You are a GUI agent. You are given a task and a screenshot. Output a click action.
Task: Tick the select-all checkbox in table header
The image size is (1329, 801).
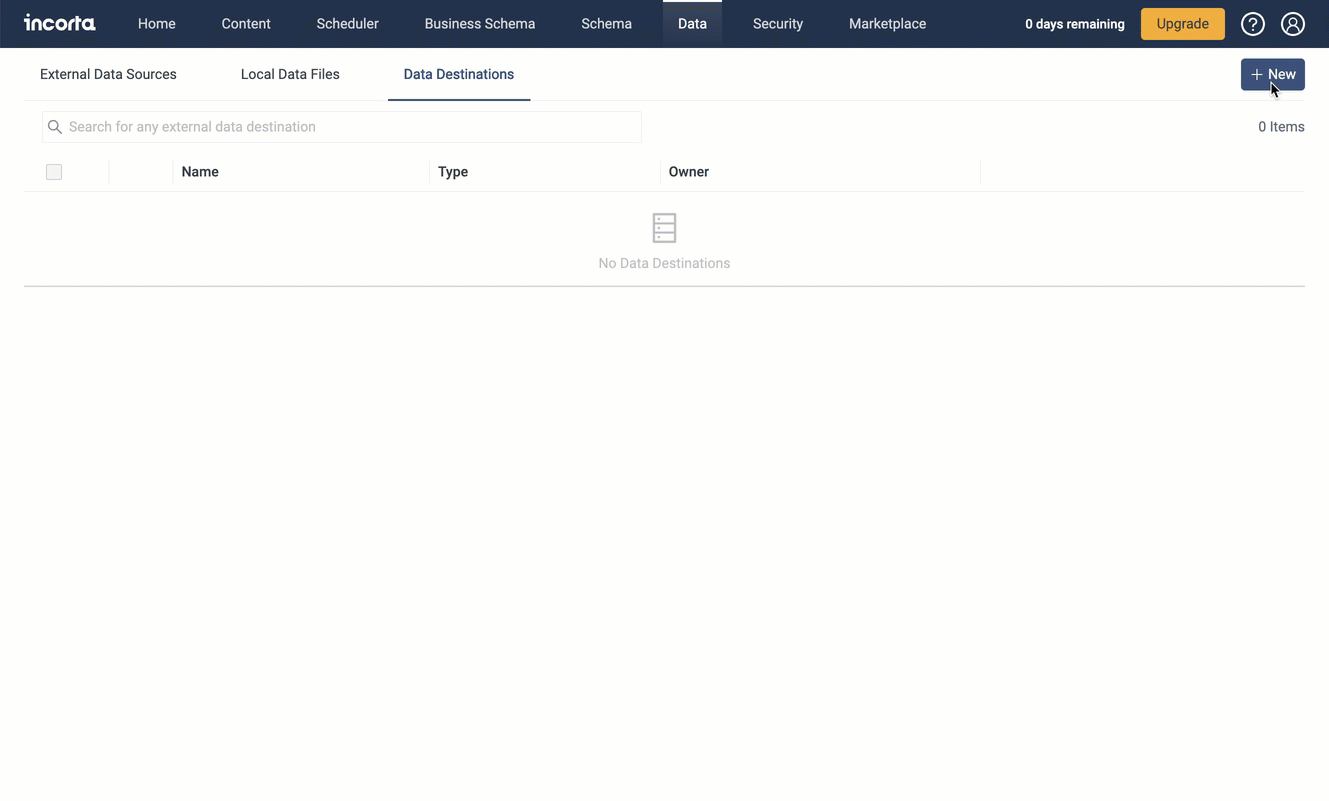(54, 172)
